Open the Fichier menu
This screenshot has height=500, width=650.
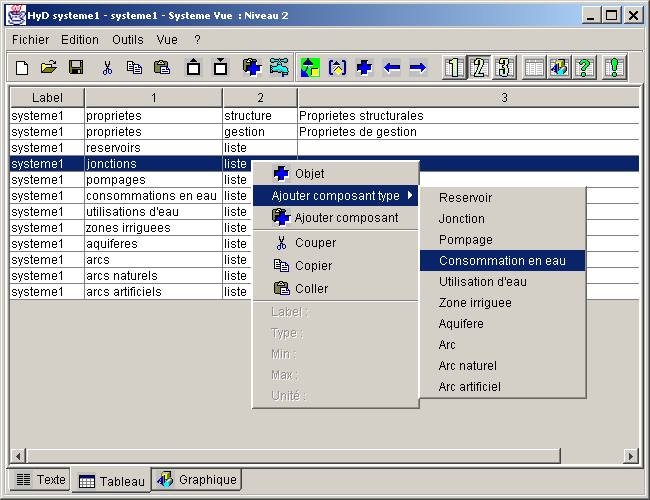click(30, 40)
